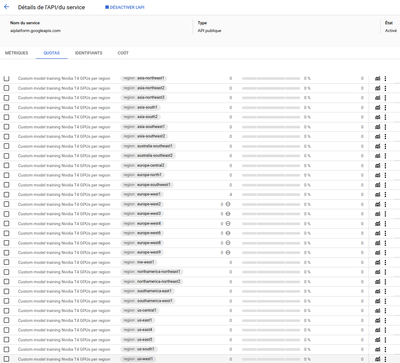
Task: Click the quota name in the southamerica-east1 row
Action: coord(64,291)
